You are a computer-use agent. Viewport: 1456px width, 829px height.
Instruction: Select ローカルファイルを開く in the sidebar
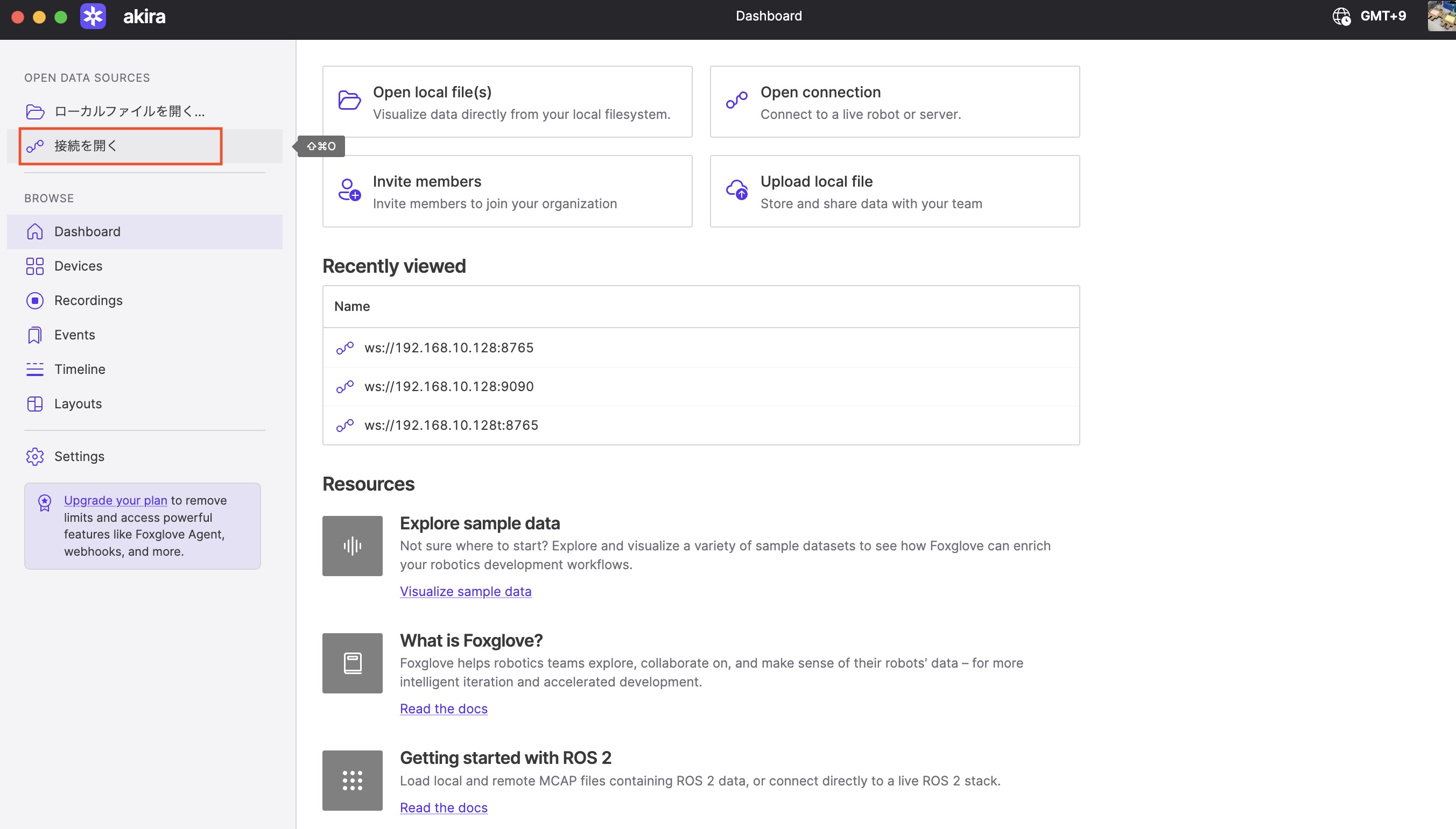(145, 111)
